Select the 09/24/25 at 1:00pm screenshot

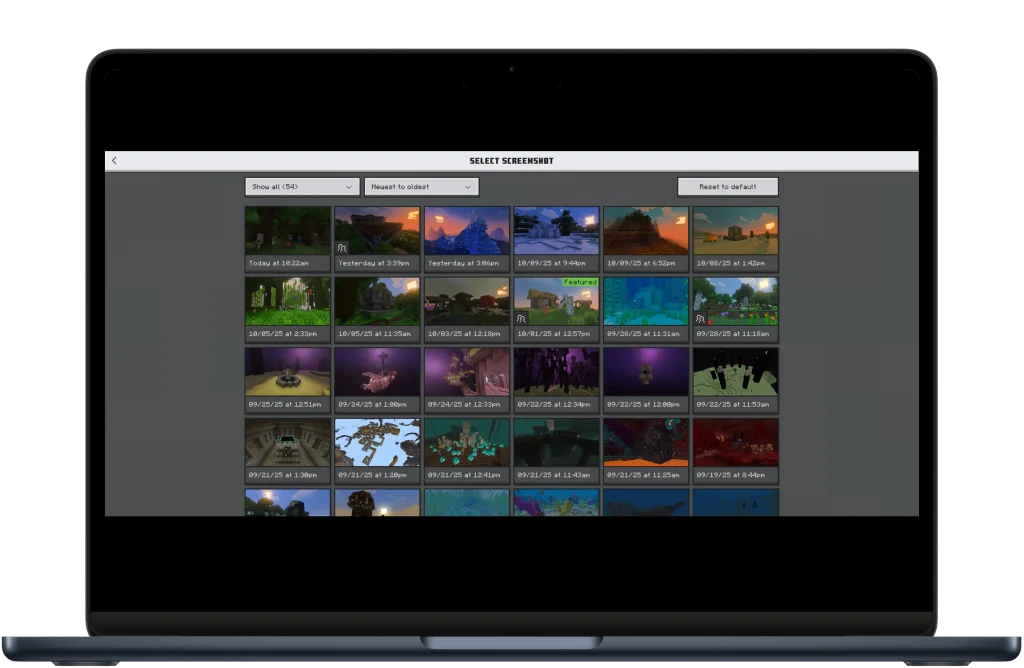377,380
